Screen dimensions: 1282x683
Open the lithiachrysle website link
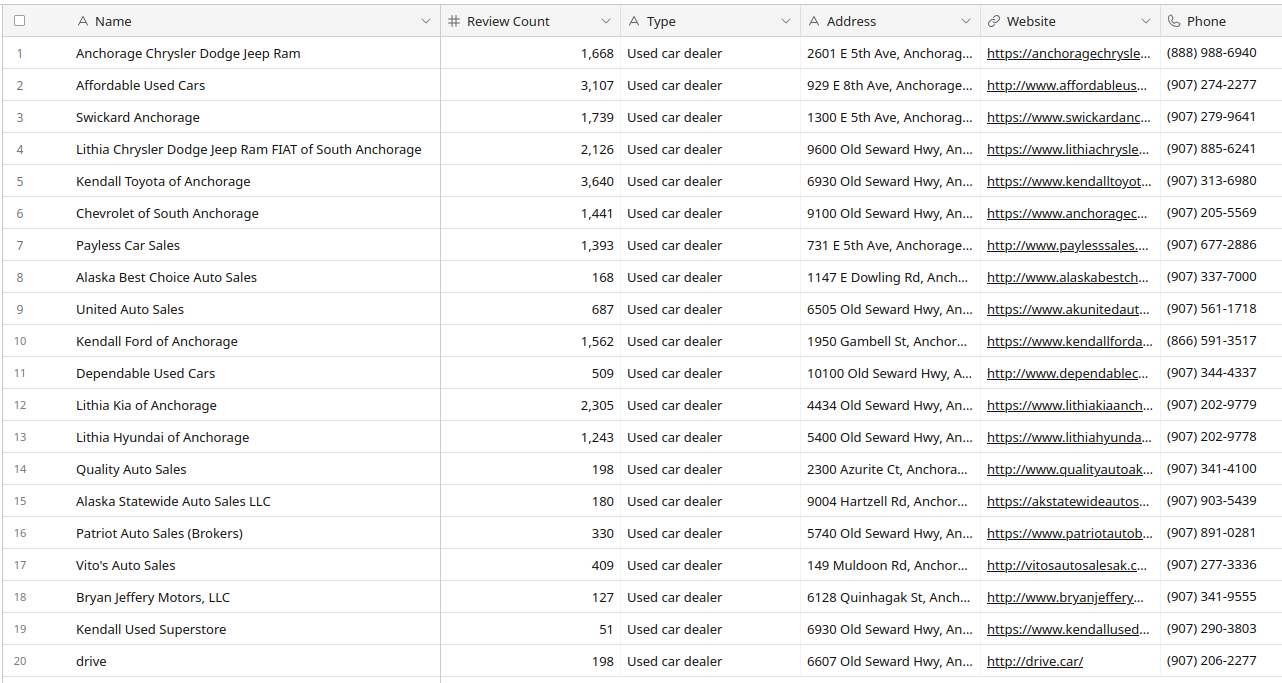click(1069, 149)
